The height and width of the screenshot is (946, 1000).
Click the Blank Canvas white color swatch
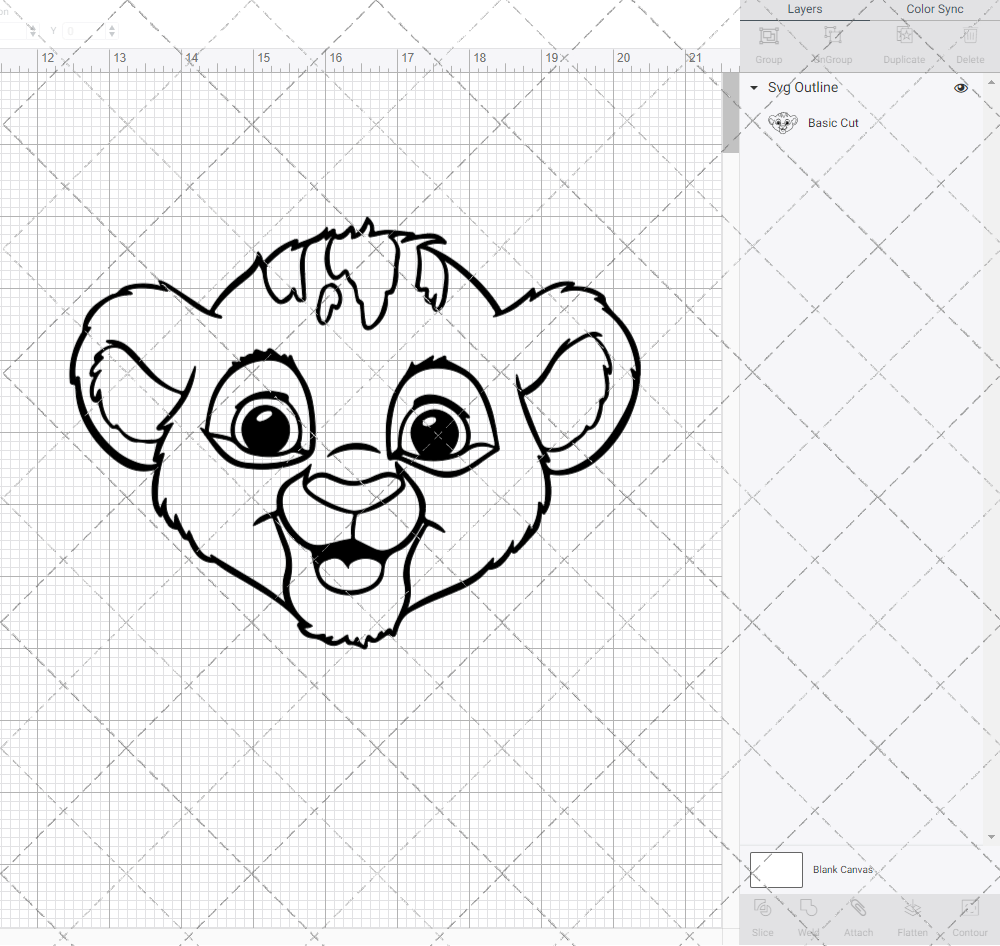tap(776, 870)
